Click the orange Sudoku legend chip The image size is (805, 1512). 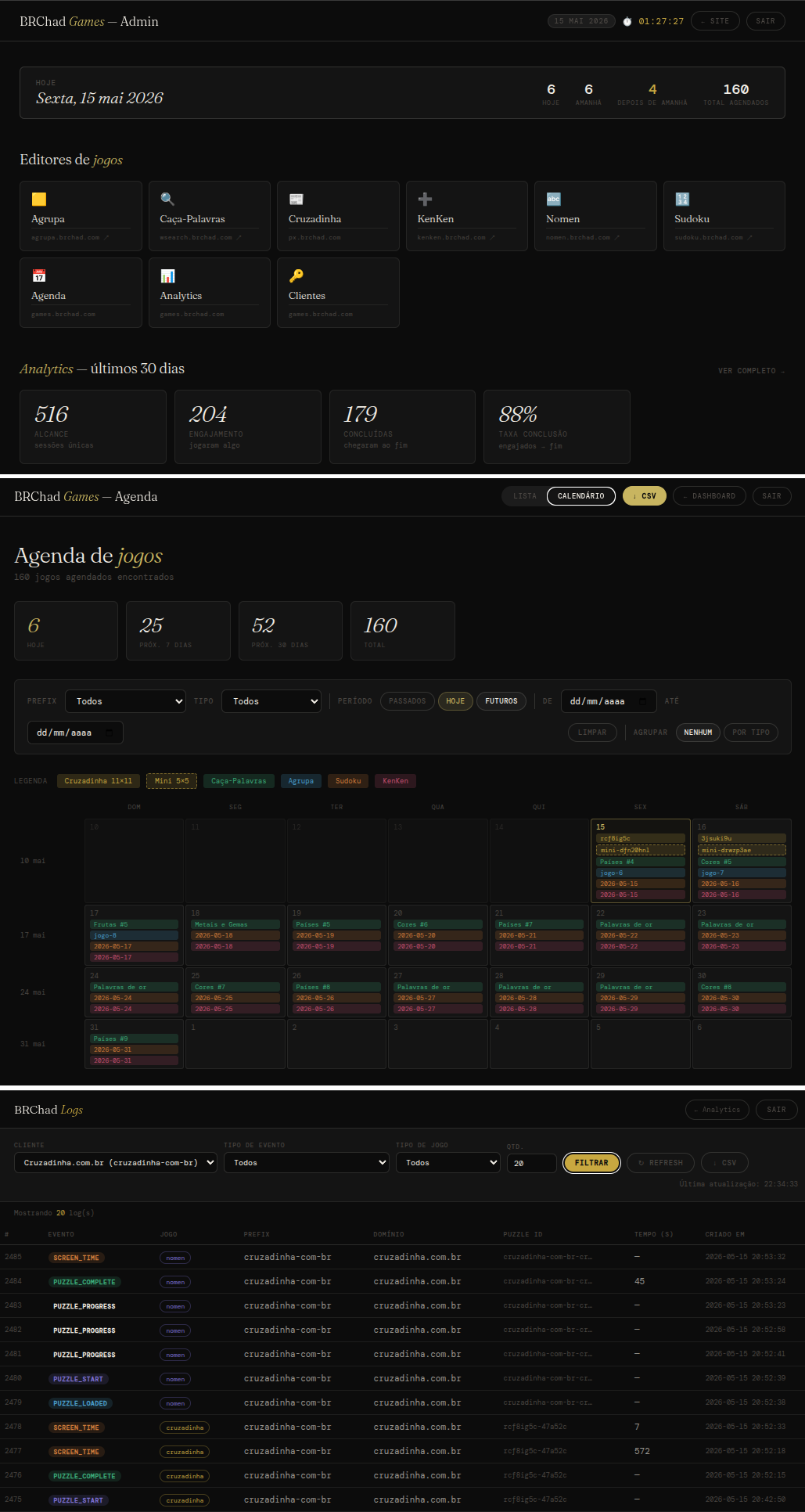click(348, 781)
